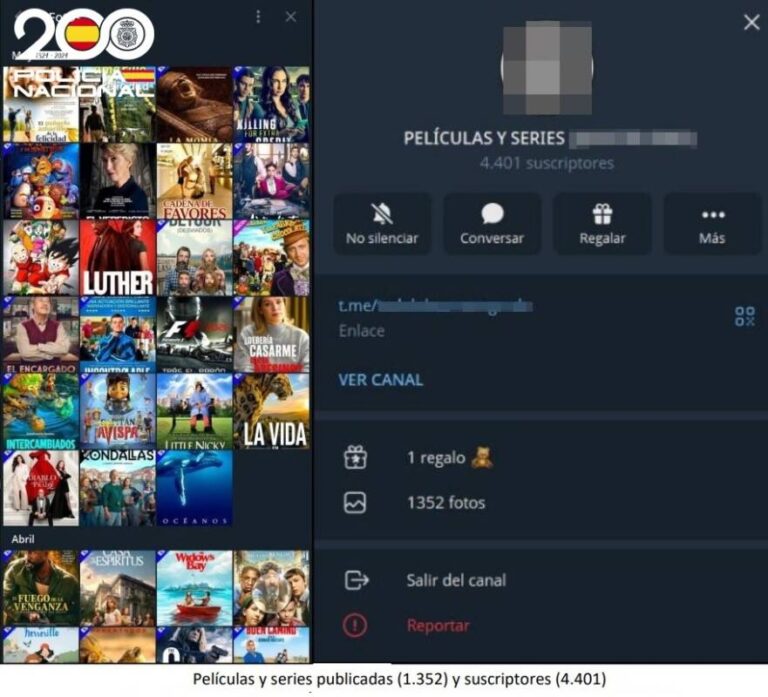
Task: Click the Regalar gift button
Action: (x=602, y=224)
